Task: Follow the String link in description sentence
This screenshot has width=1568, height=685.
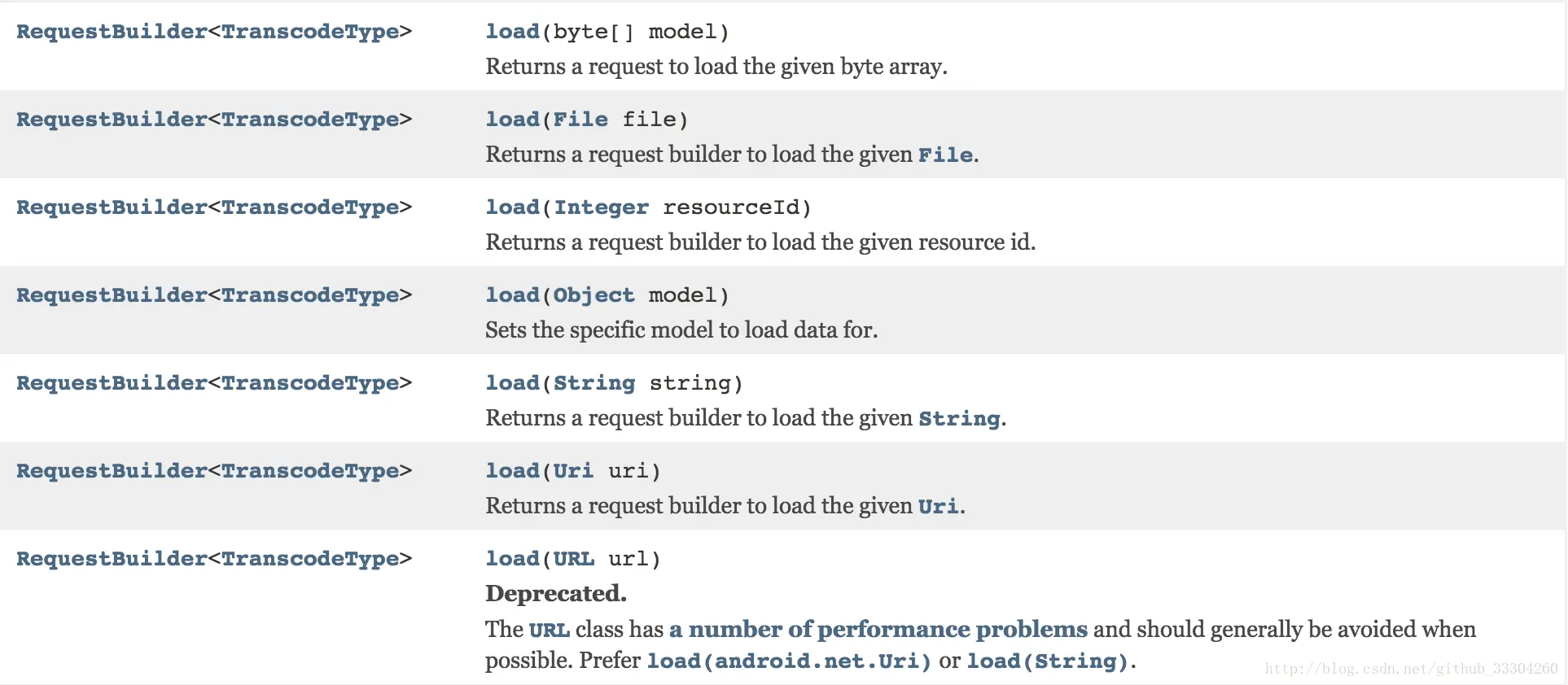Action: (959, 418)
